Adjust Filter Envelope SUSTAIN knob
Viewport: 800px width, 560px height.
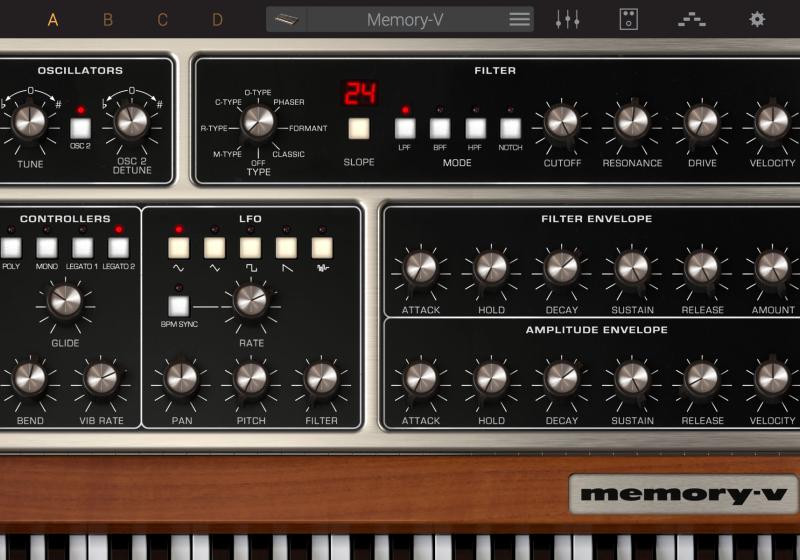click(x=632, y=268)
